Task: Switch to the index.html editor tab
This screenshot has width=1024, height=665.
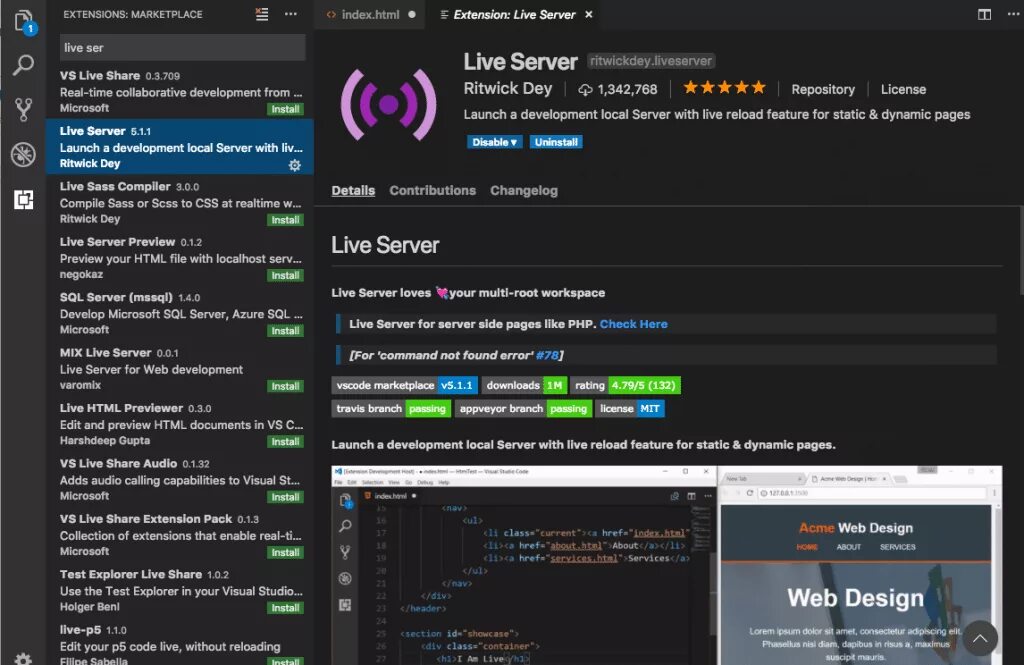Action: coord(370,14)
